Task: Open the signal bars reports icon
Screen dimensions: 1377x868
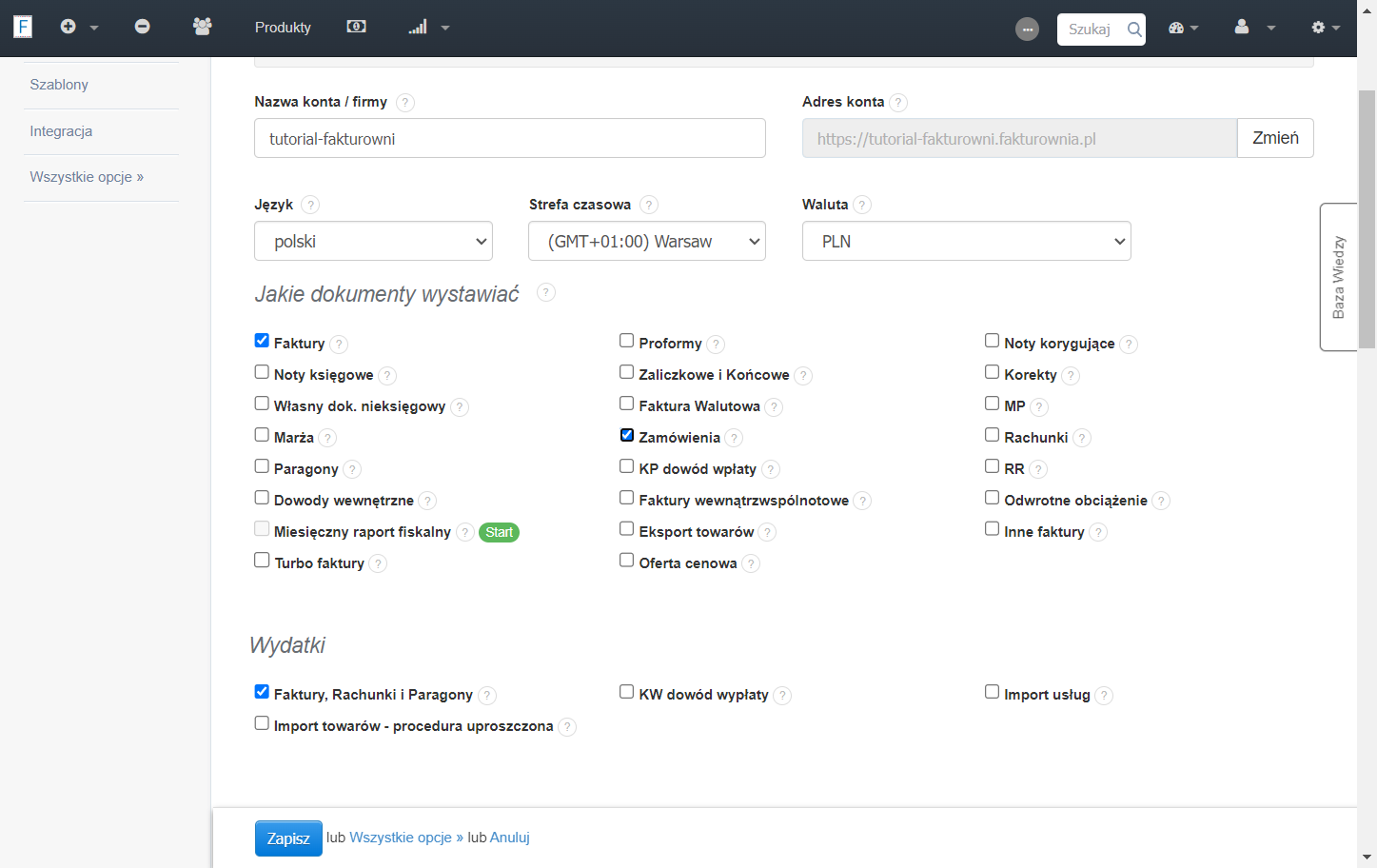Action: 418,28
